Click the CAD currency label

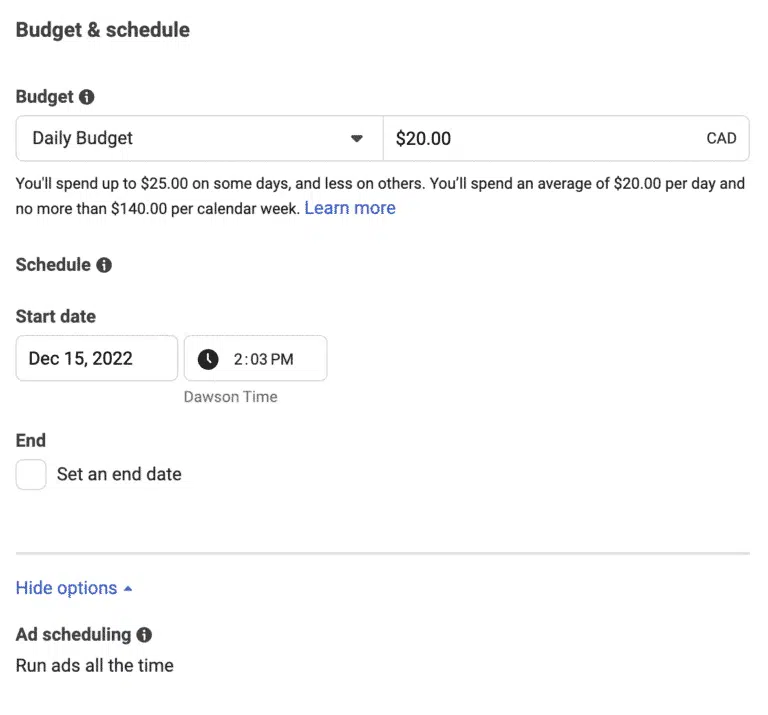(721, 139)
